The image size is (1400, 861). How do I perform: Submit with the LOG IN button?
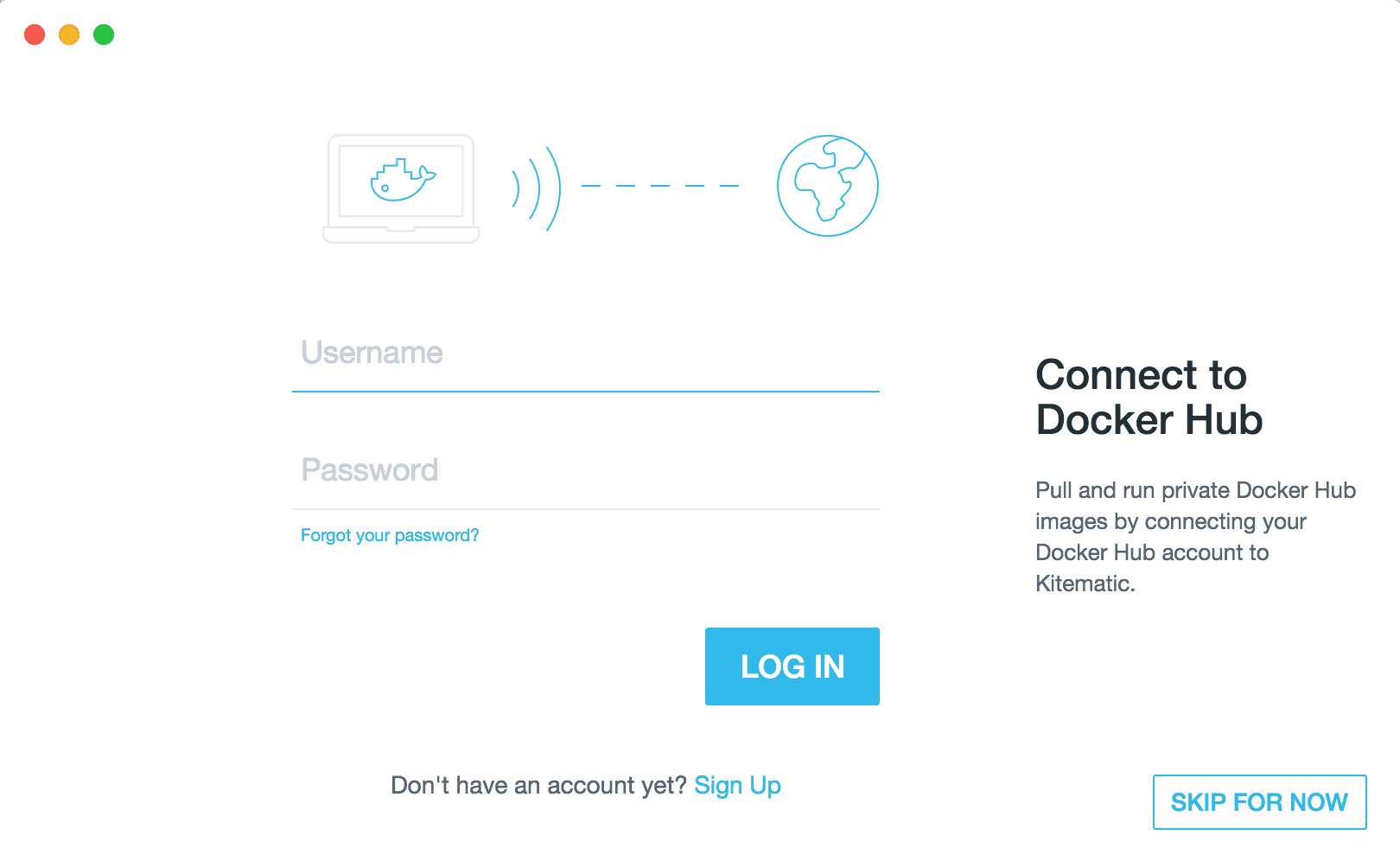point(792,666)
